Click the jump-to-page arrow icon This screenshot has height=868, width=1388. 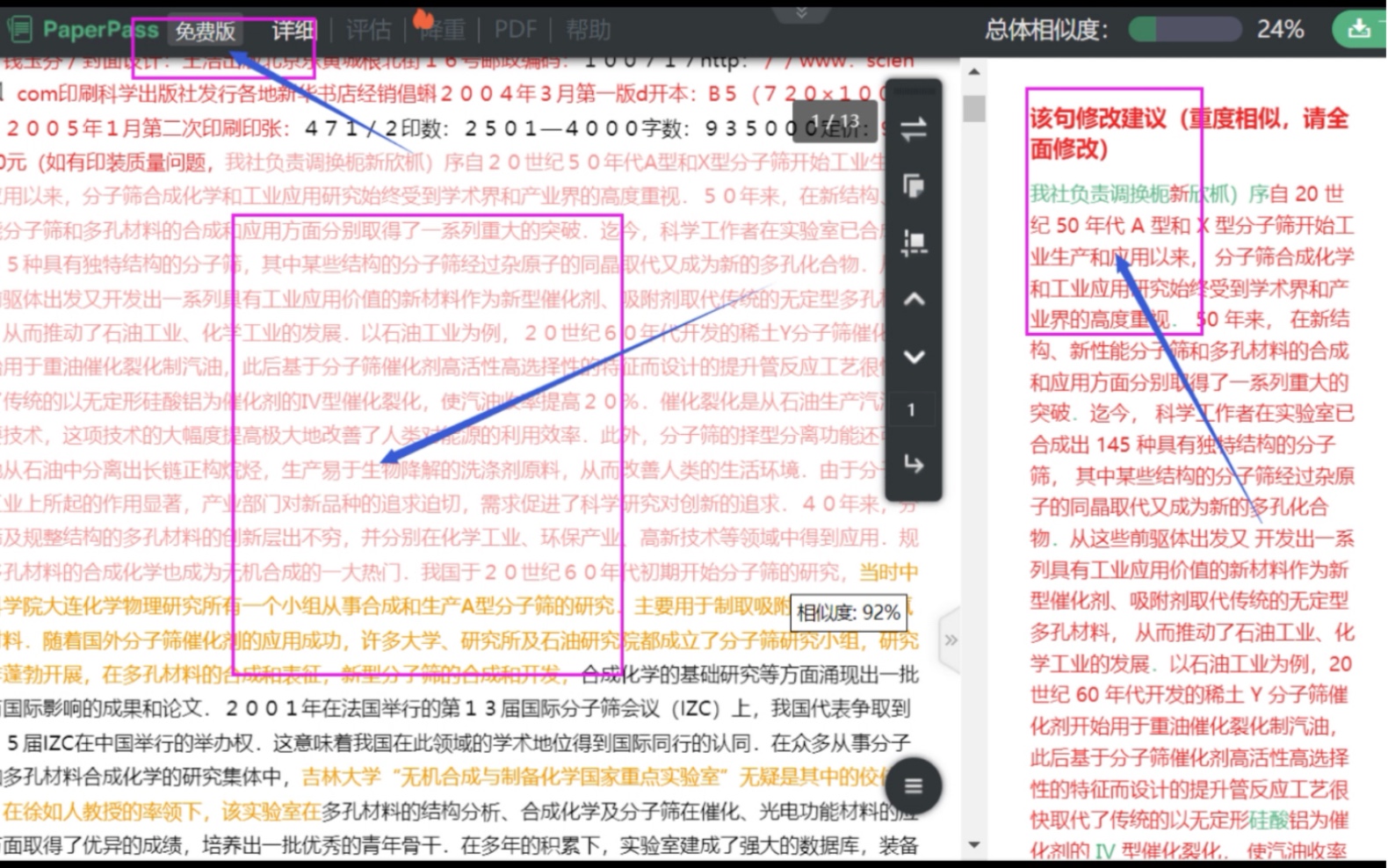tap(914, 465)
